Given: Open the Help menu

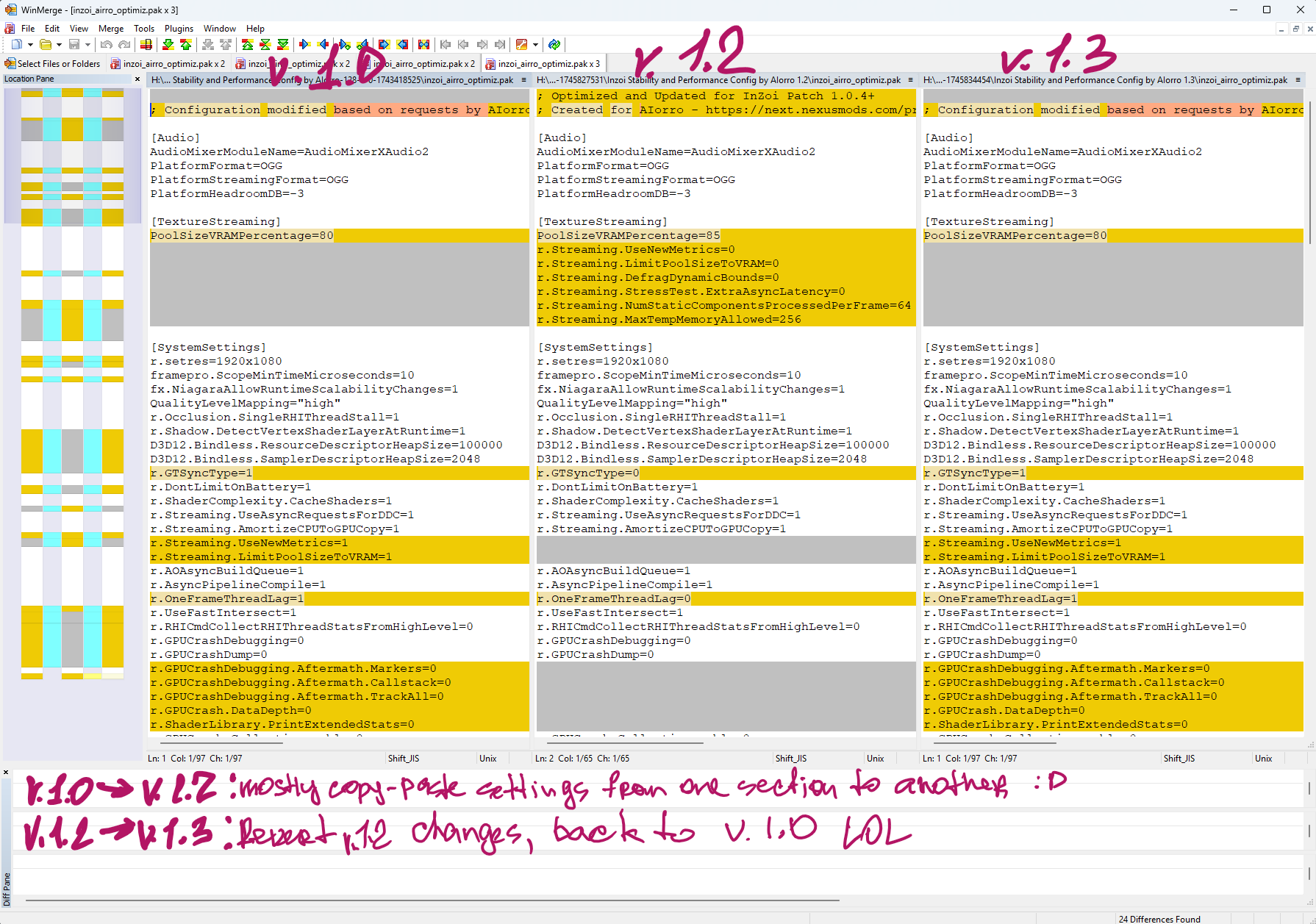Looking at the screenshot, I should click(255, 29).
